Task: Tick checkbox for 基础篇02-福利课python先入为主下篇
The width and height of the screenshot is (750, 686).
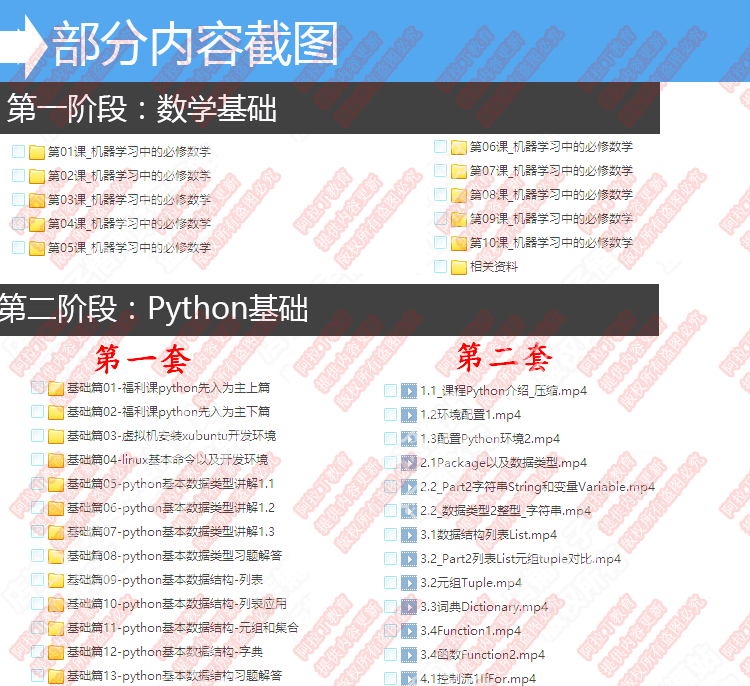Action: [37, 411]
